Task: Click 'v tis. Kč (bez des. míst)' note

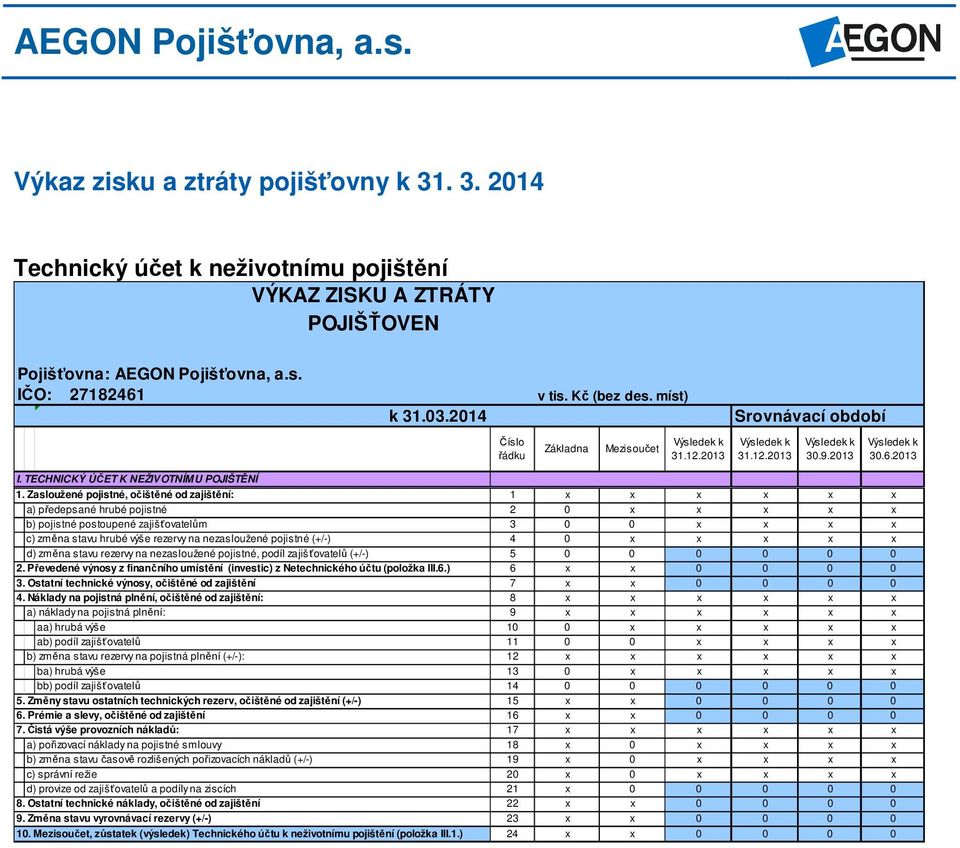Action: pos(613,396)
